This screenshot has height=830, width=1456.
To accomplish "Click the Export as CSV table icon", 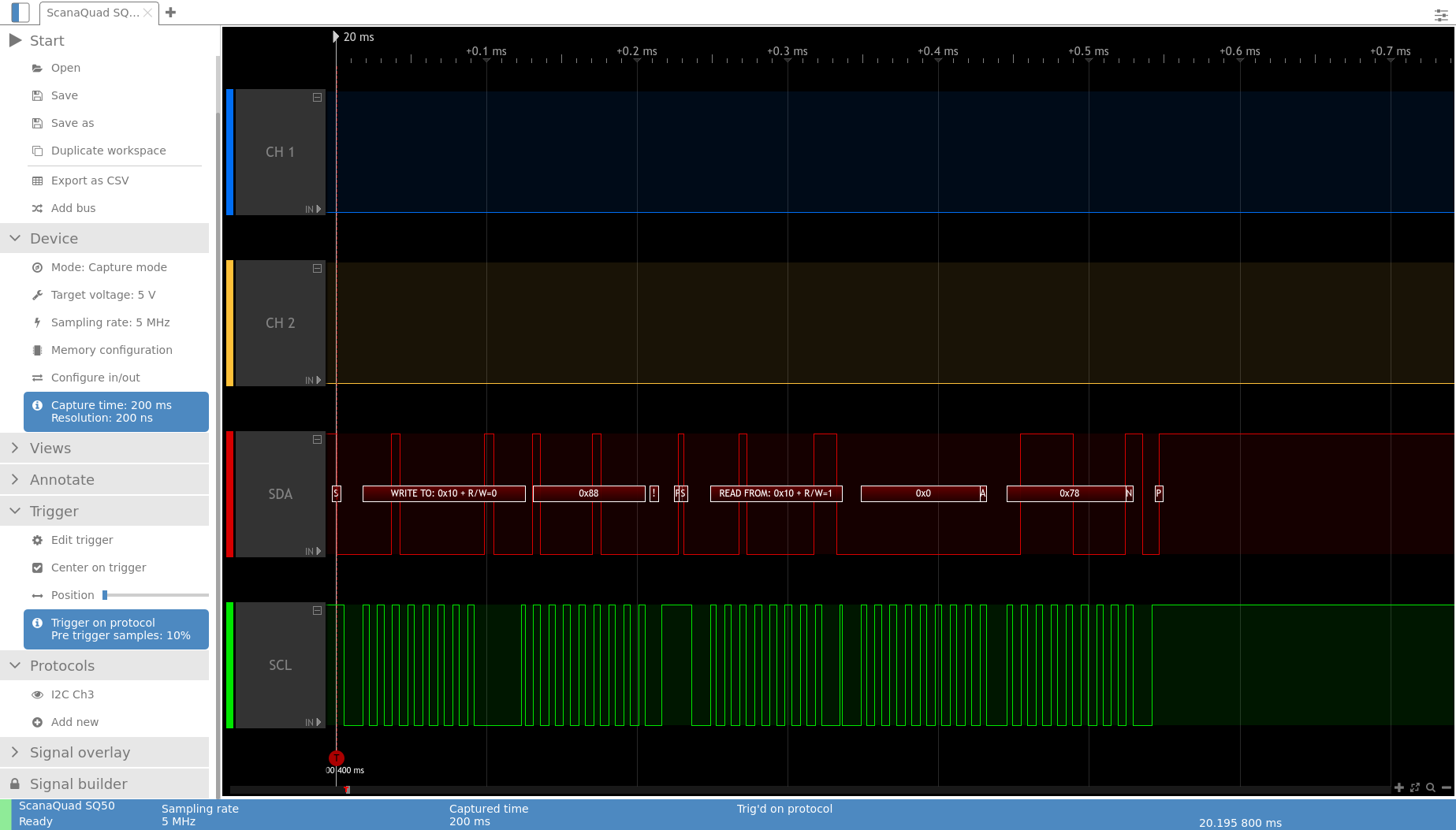I will coord(37,181).
